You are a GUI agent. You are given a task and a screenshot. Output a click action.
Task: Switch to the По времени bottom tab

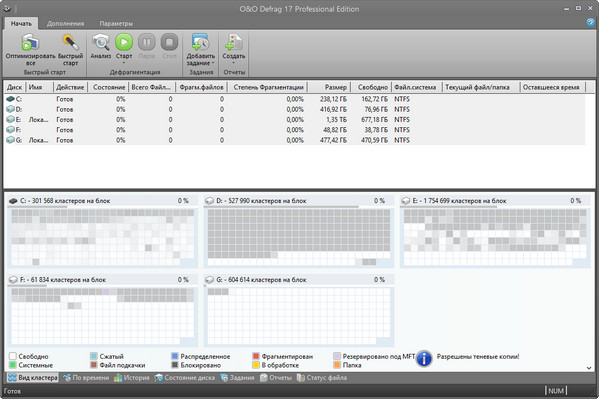point(86,378)
